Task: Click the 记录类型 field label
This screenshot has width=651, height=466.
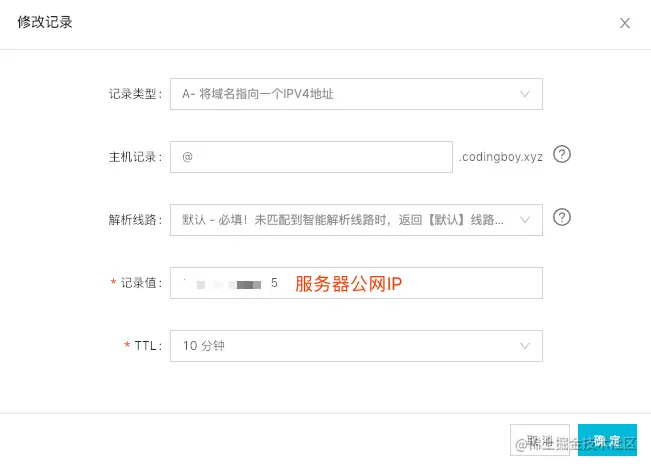Action: [135, 94]
